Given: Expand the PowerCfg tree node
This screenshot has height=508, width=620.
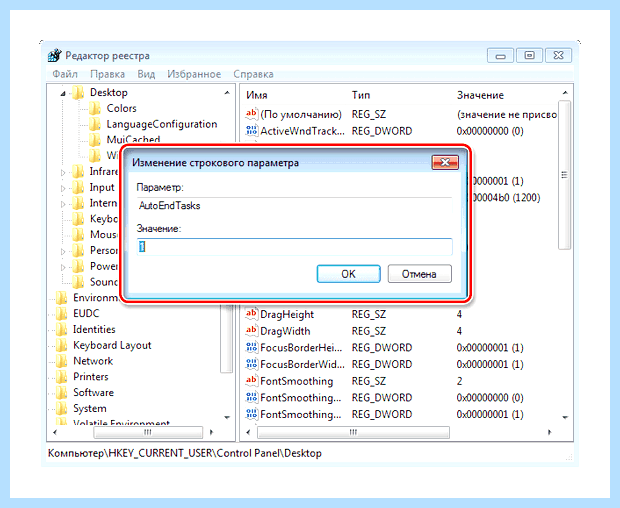Looking at the screenshot, I should coord(63,267).
